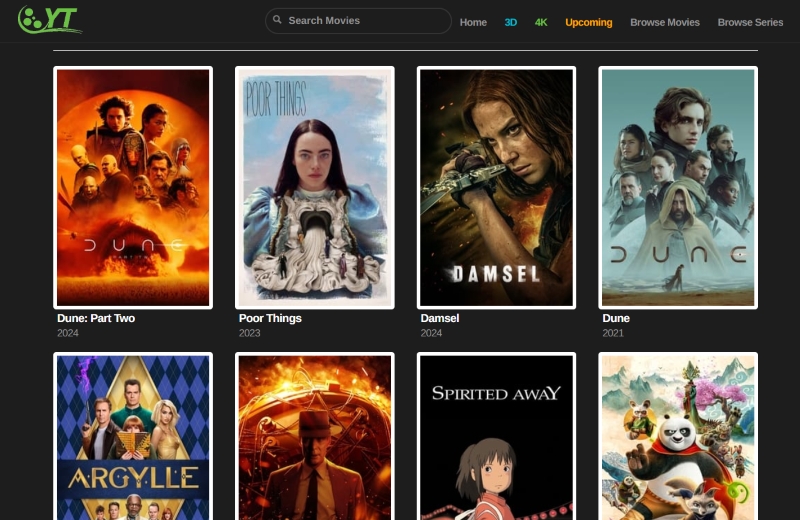Open the Upcoming movies page
Viewport: 800px width, 520px height.
(x=588, y=22)
